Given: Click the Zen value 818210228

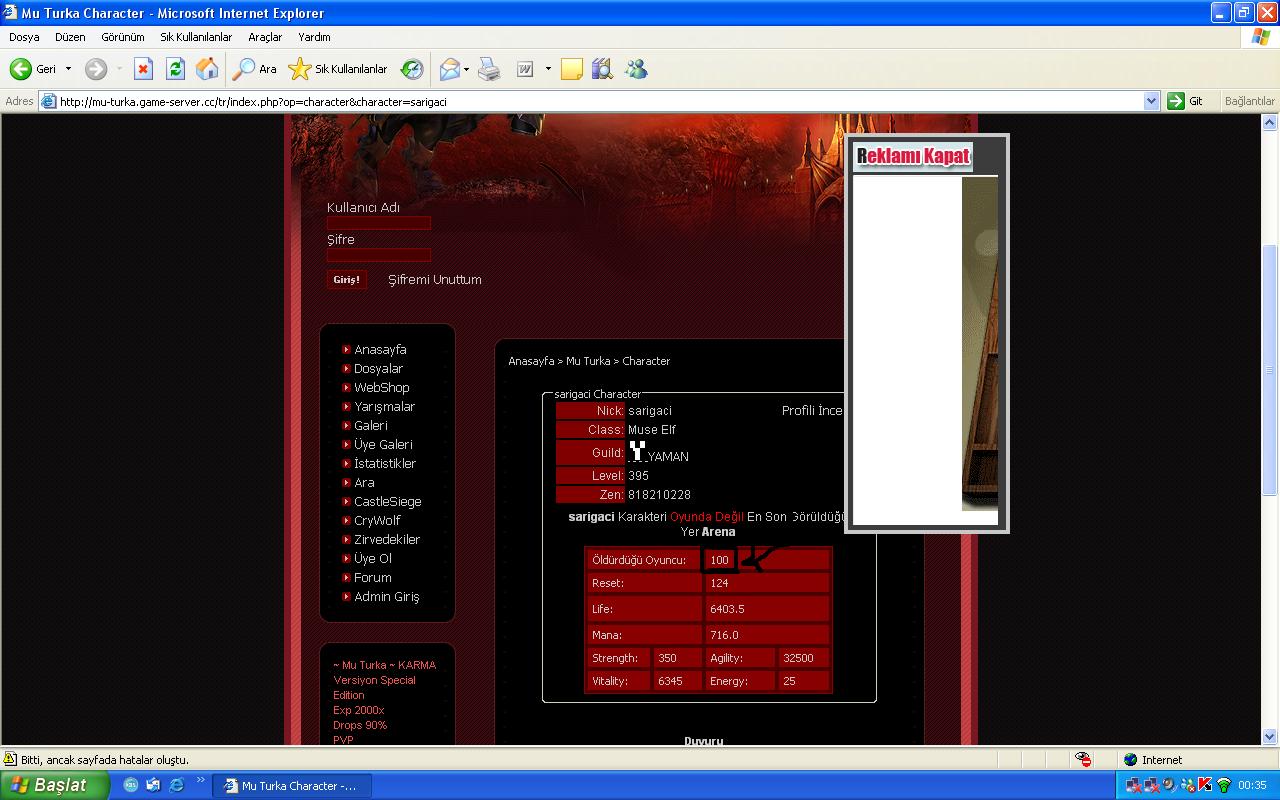Looking at the screenshot, I should pos(659,495).
